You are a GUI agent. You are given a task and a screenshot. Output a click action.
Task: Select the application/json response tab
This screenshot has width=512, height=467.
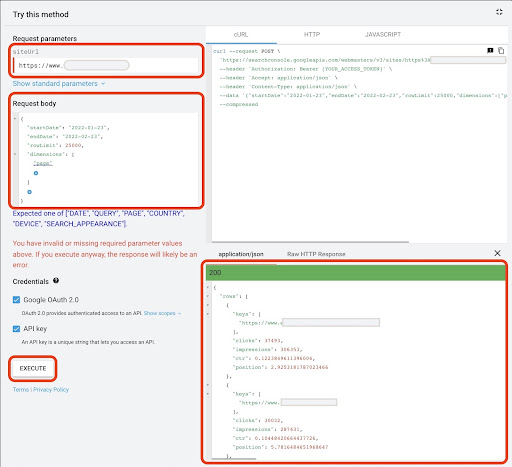coord(241,254)
